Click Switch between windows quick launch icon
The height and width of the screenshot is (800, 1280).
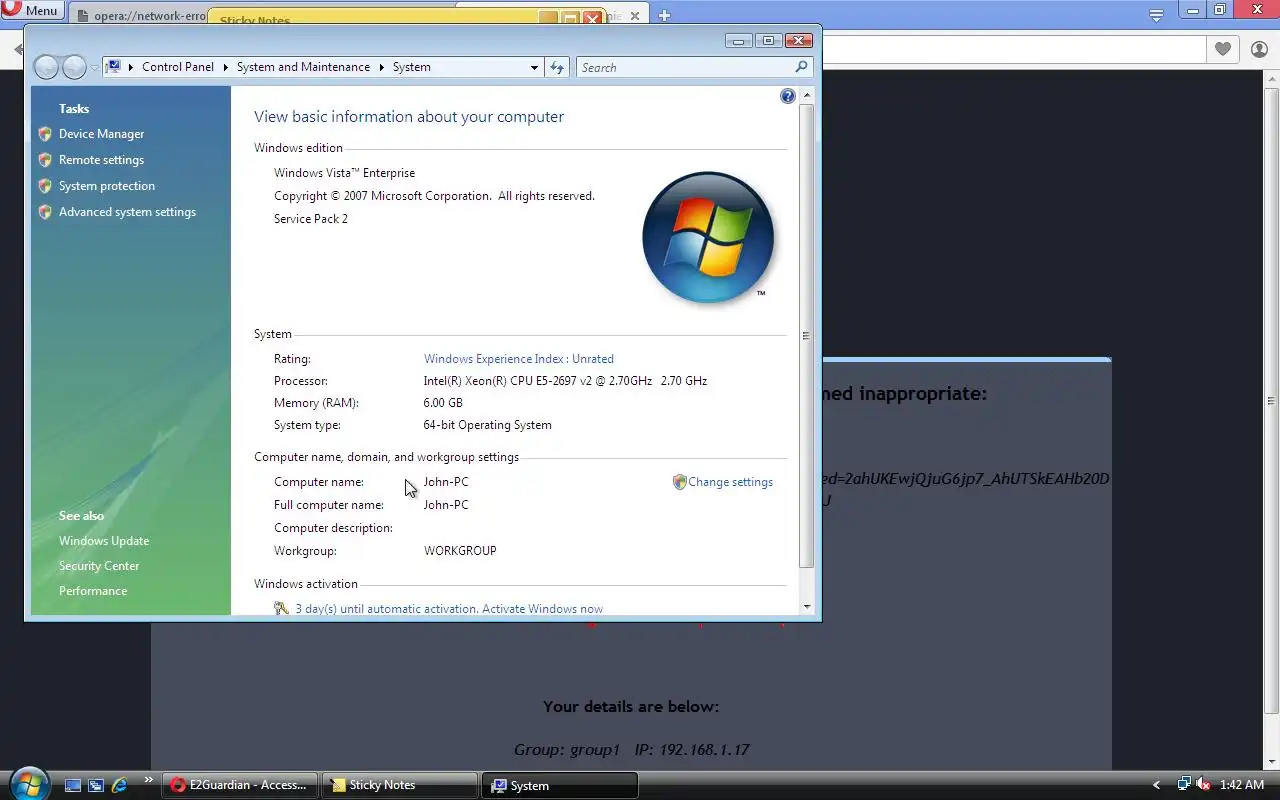[96, 786]
